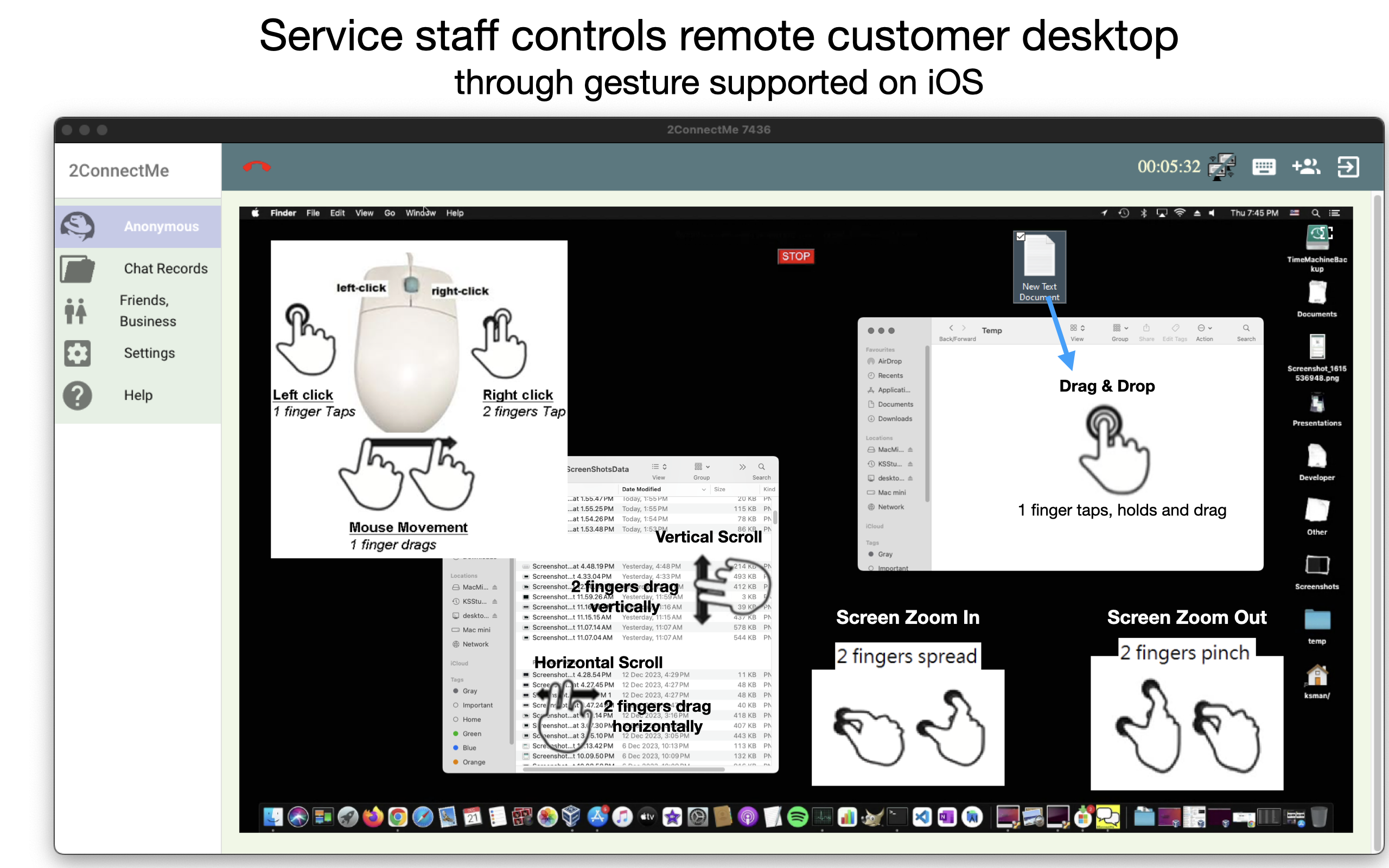Open the View menu in remote menu bar
The height and width of the screenshot is (868, 1389).
point(364,213)
